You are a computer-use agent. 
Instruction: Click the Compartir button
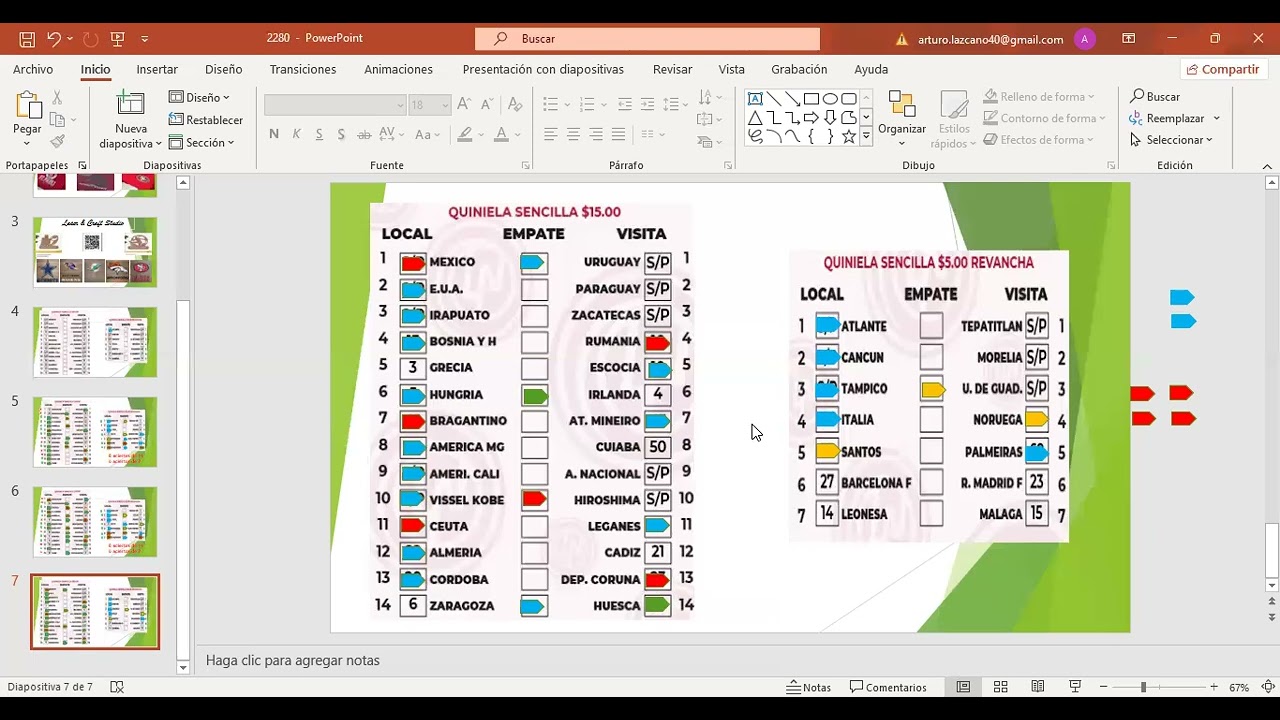(x=1222, y=69)
